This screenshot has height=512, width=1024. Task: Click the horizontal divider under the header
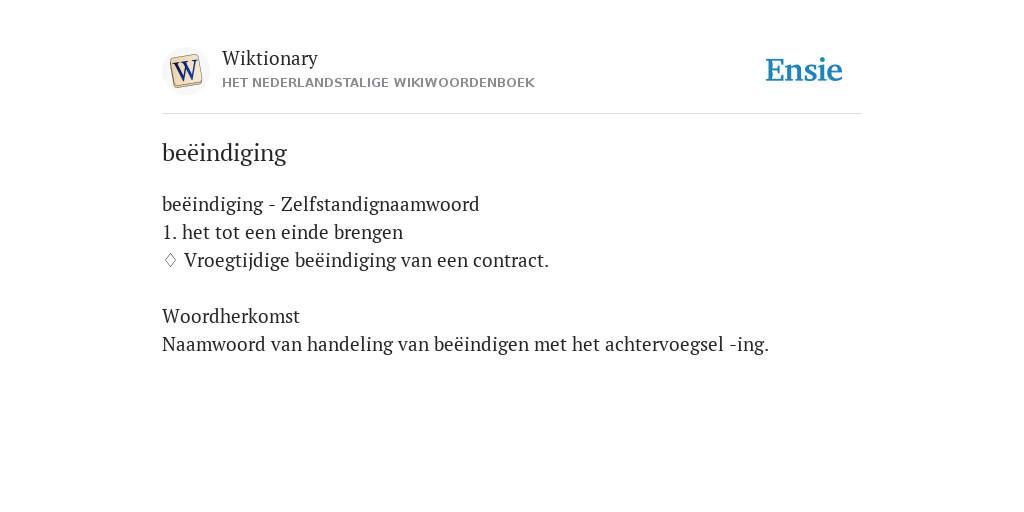pos(512,114)
